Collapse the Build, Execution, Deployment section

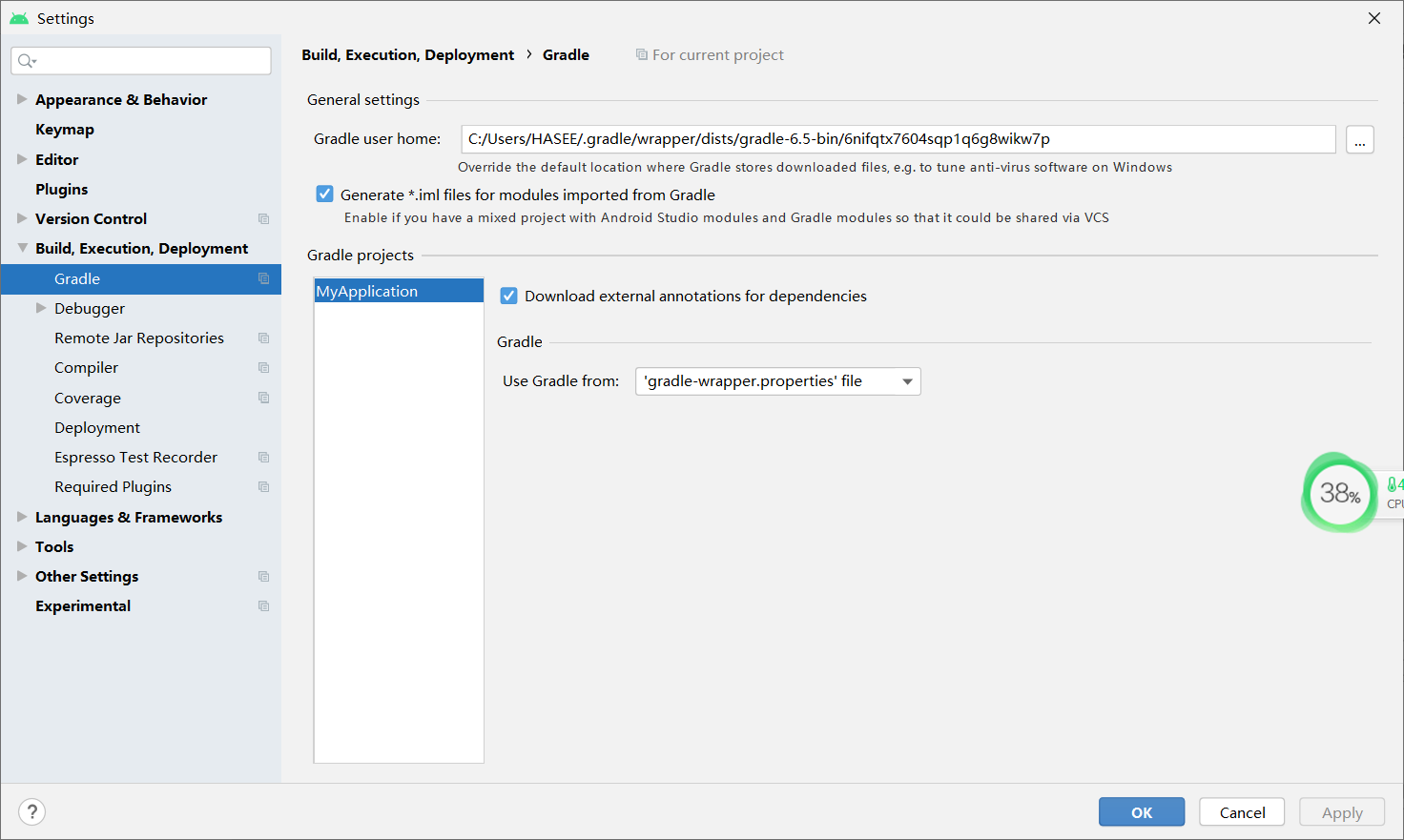coord(21,248)
